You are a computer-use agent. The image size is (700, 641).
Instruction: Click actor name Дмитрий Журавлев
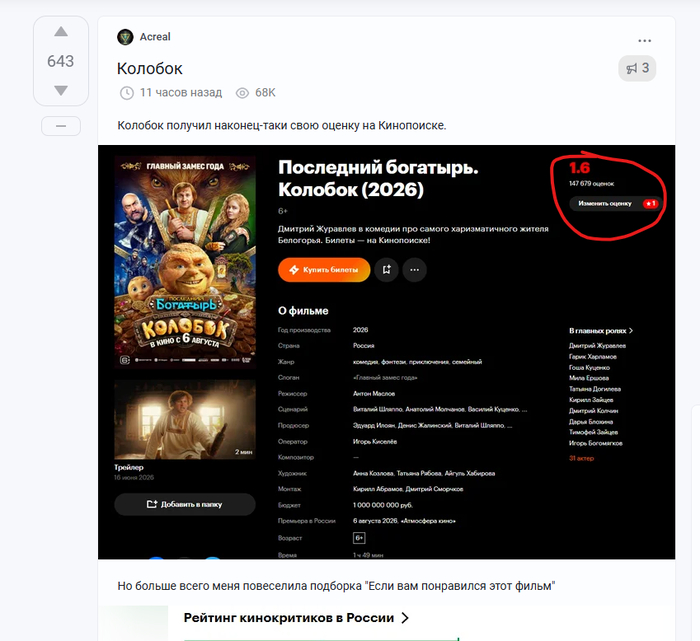597,345
